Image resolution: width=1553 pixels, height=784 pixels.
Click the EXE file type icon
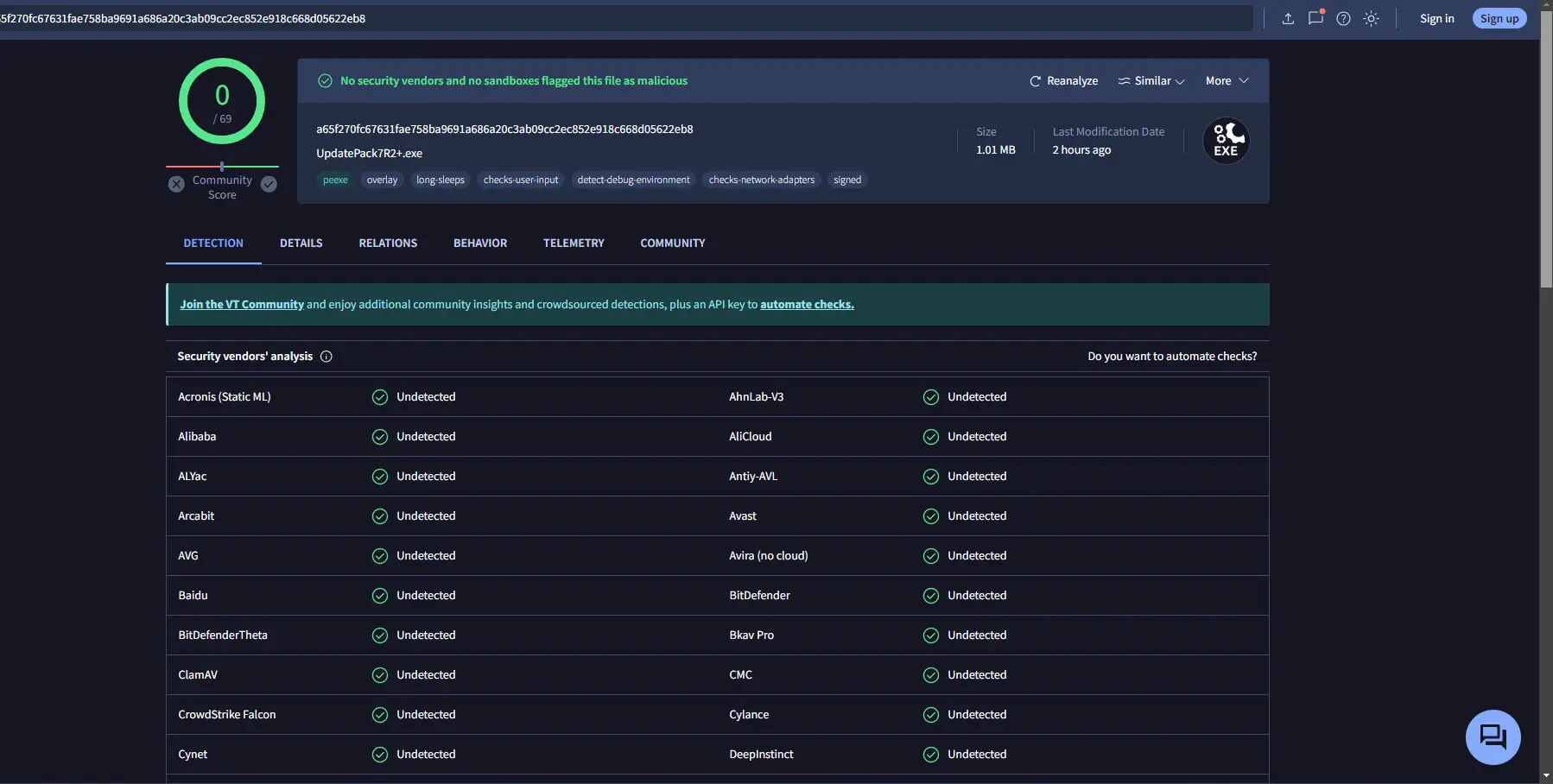1227,141
